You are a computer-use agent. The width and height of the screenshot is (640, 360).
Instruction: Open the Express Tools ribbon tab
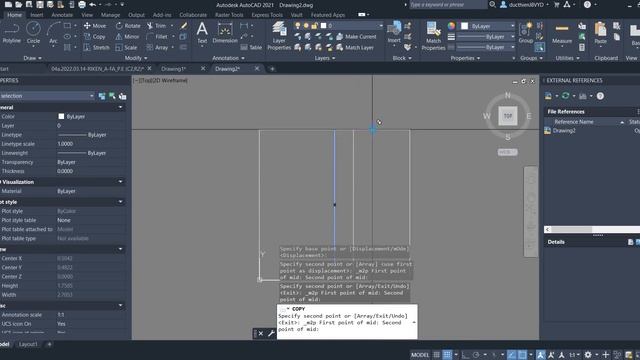(267, 15)
